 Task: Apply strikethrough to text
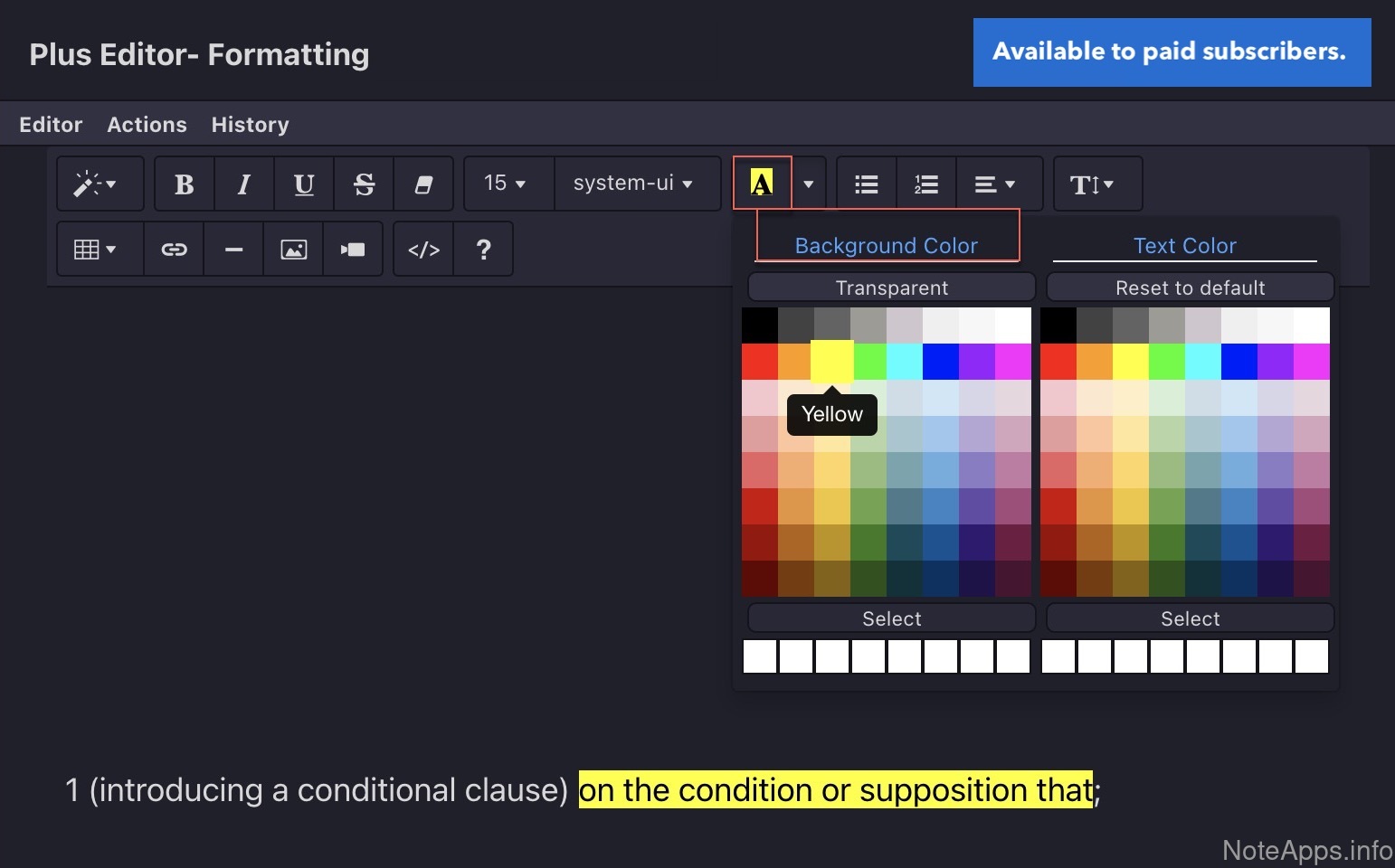tap(364, 184)
